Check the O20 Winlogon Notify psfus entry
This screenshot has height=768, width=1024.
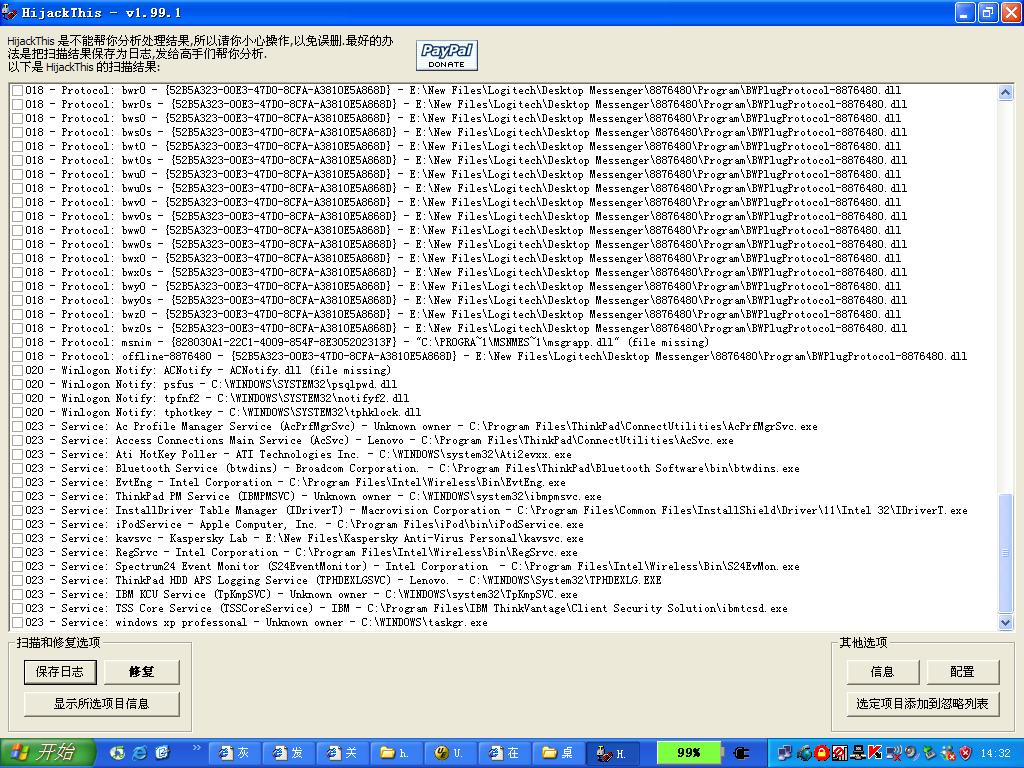(18, 384)
